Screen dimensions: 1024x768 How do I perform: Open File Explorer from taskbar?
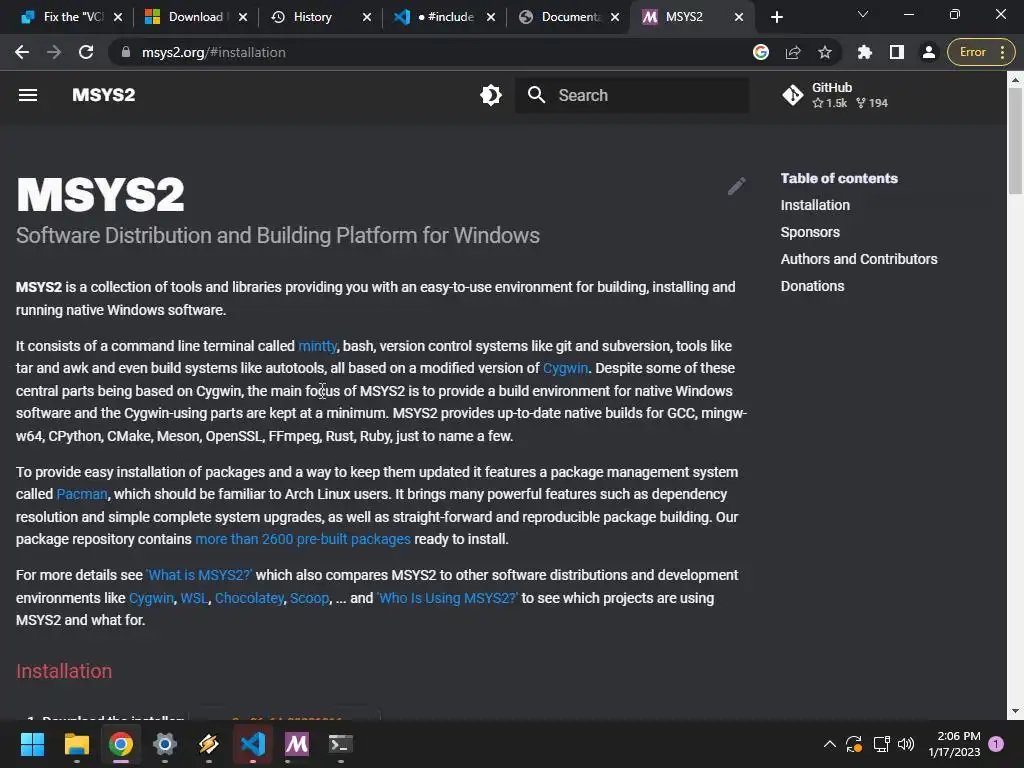[76, 744]
